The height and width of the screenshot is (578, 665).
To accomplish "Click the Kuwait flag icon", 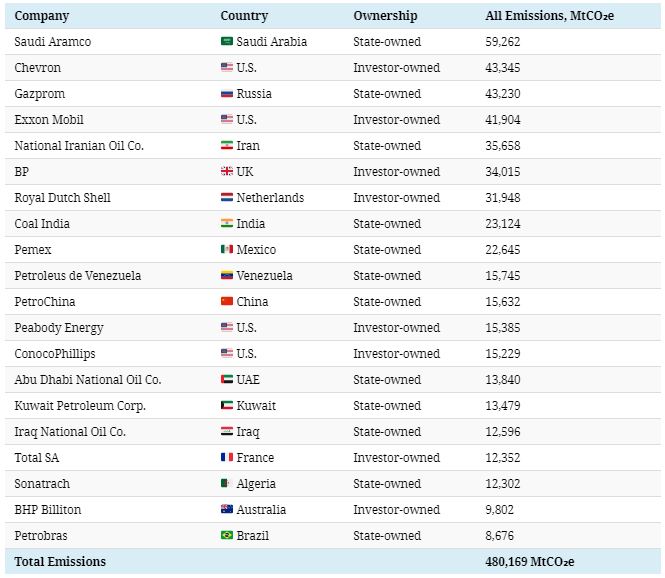I will pos(227,405).
